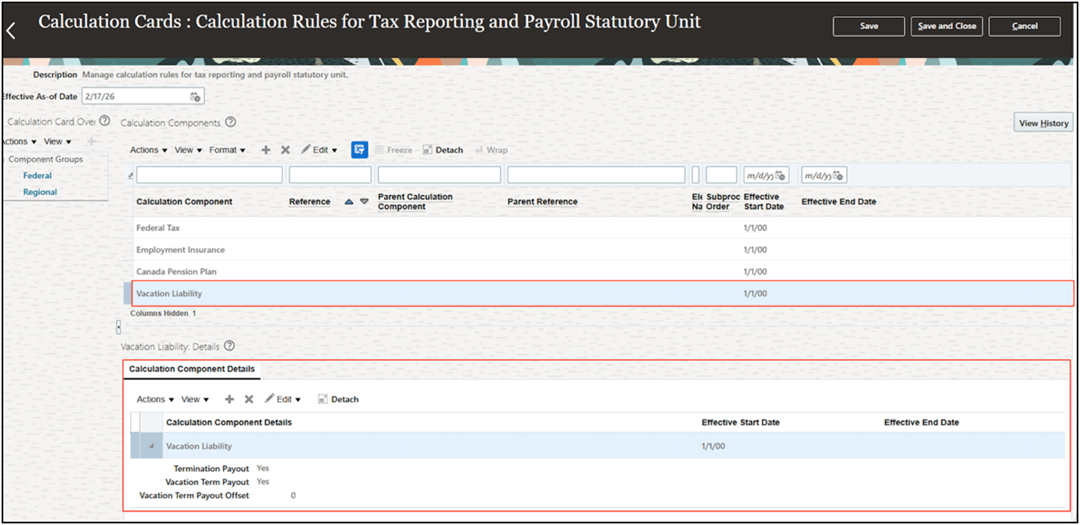Click the add plus icon in Calculation Component Details
The height and width of the screenshot is (525, 1080).
coord(229,399)
